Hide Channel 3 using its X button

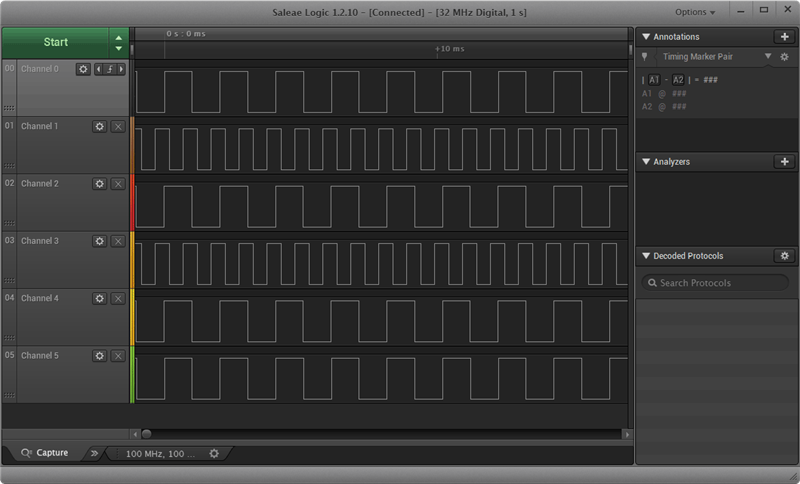117,241
